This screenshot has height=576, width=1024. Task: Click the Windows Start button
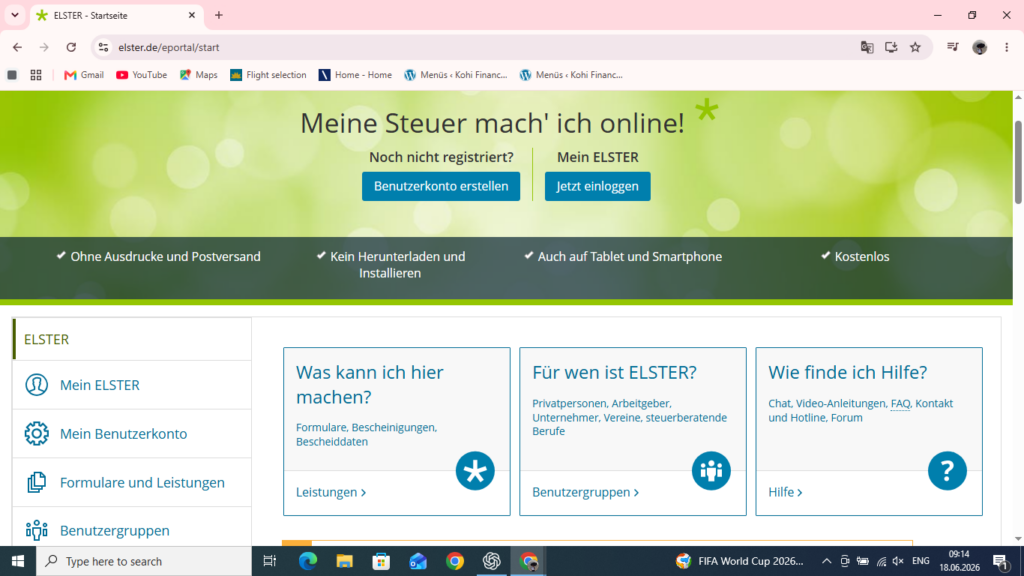[x=18, y=561]
